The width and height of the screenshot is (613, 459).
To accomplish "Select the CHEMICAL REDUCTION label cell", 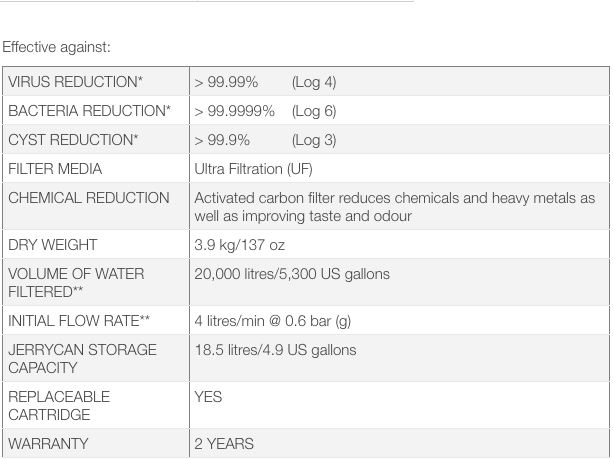I will click(89, 198).
